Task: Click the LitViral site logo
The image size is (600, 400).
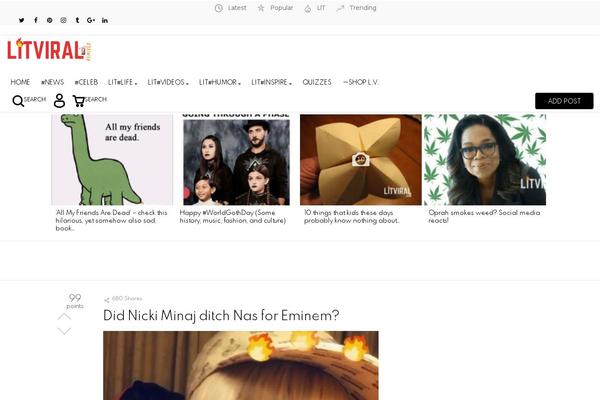Action: [49, 50]
